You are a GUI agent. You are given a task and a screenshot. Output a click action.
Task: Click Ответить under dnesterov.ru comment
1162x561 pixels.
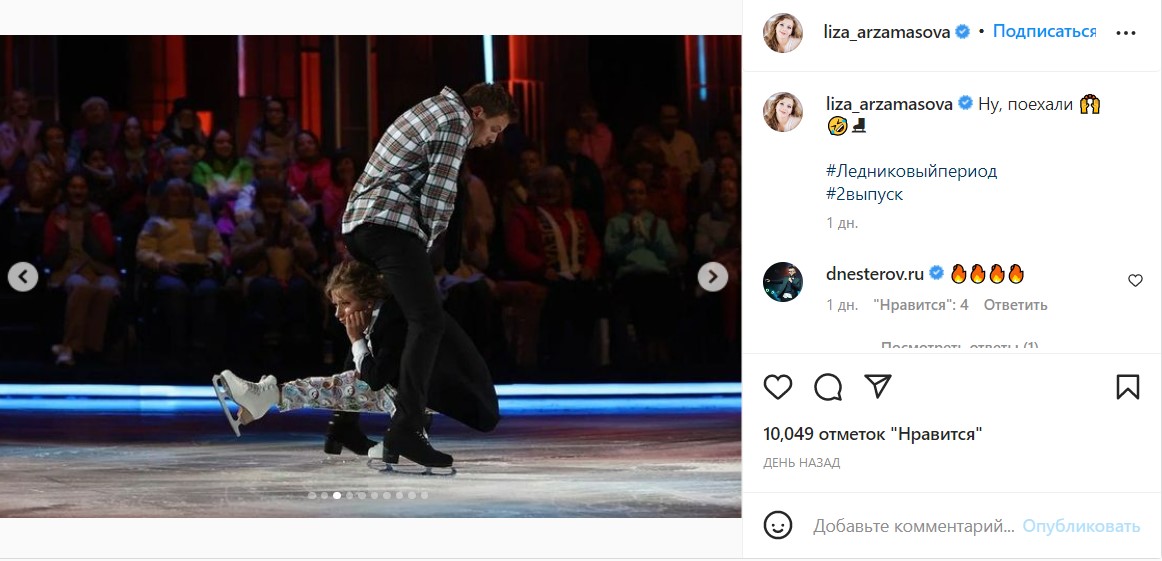point(1015,305)
